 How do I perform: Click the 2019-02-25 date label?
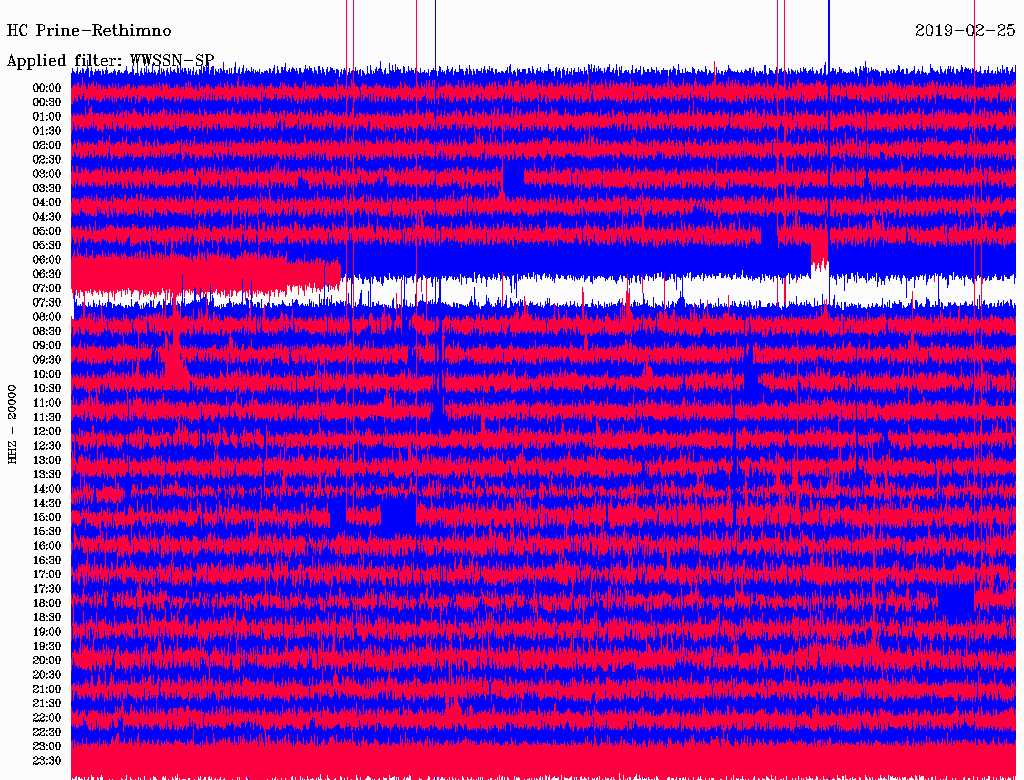(x=965, y=31)
